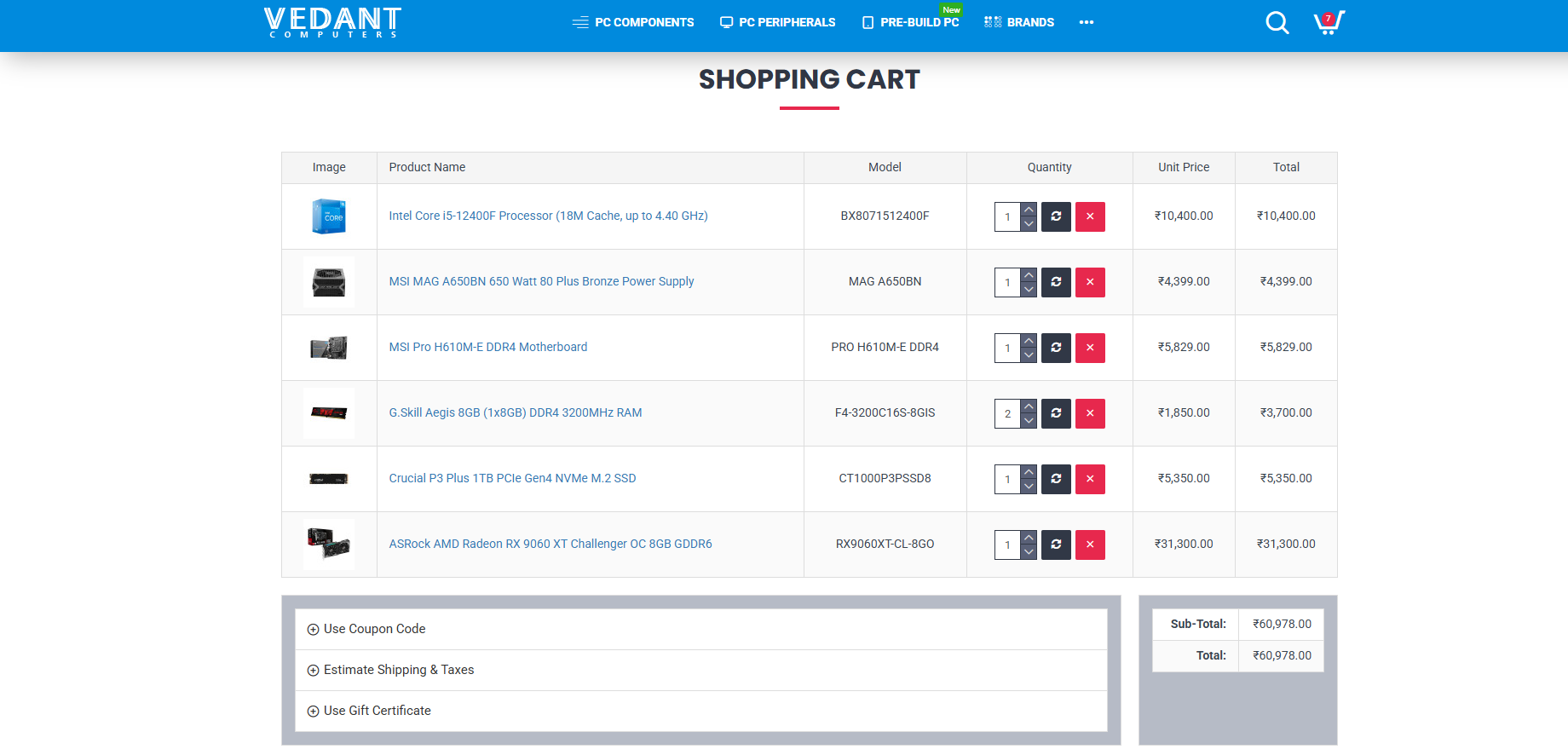The height and width of the screenshot is (755, 1568).
Task: Update quantity for Crucial P3 Plus SSD
Action: point(1056,479)
